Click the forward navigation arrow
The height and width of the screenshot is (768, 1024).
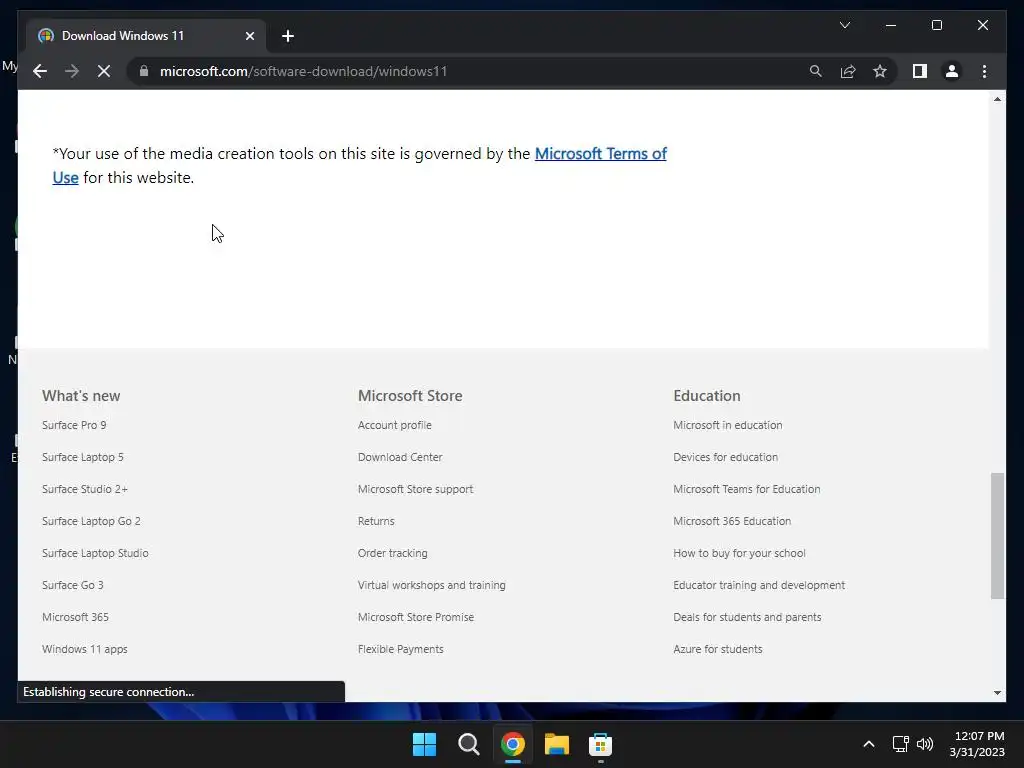[x=72, y=71]
